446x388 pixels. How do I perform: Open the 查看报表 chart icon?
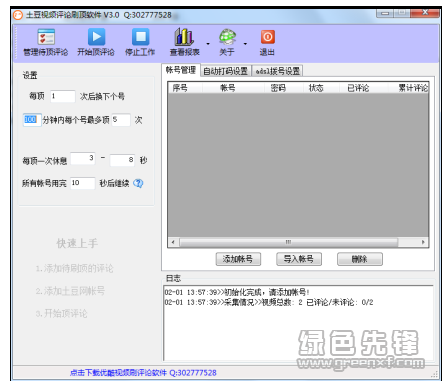(184, 37)
